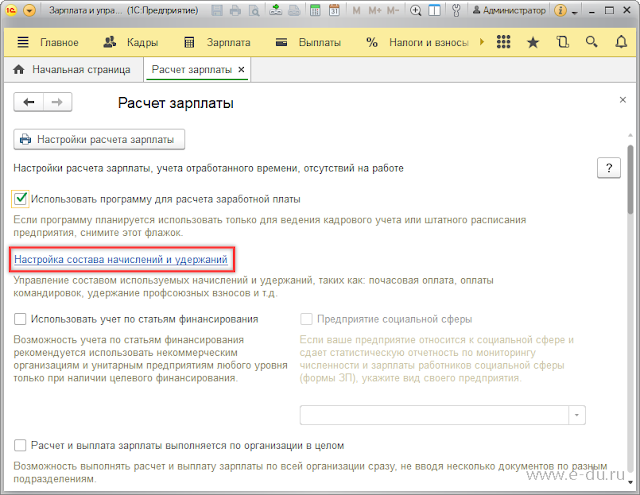Click the M memory button
This screenshot has height=495, width=640.
point(356,11)
